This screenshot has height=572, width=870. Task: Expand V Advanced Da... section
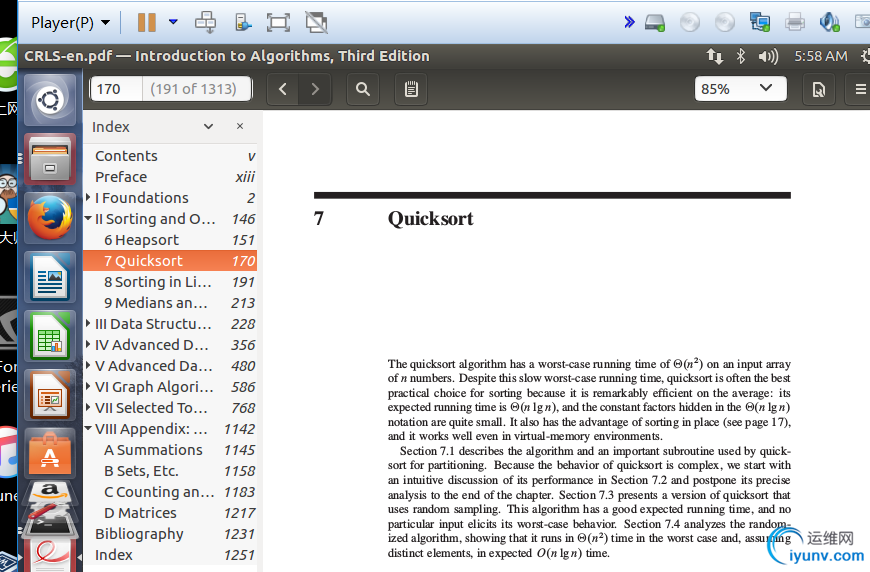click(x=88, y=366)
